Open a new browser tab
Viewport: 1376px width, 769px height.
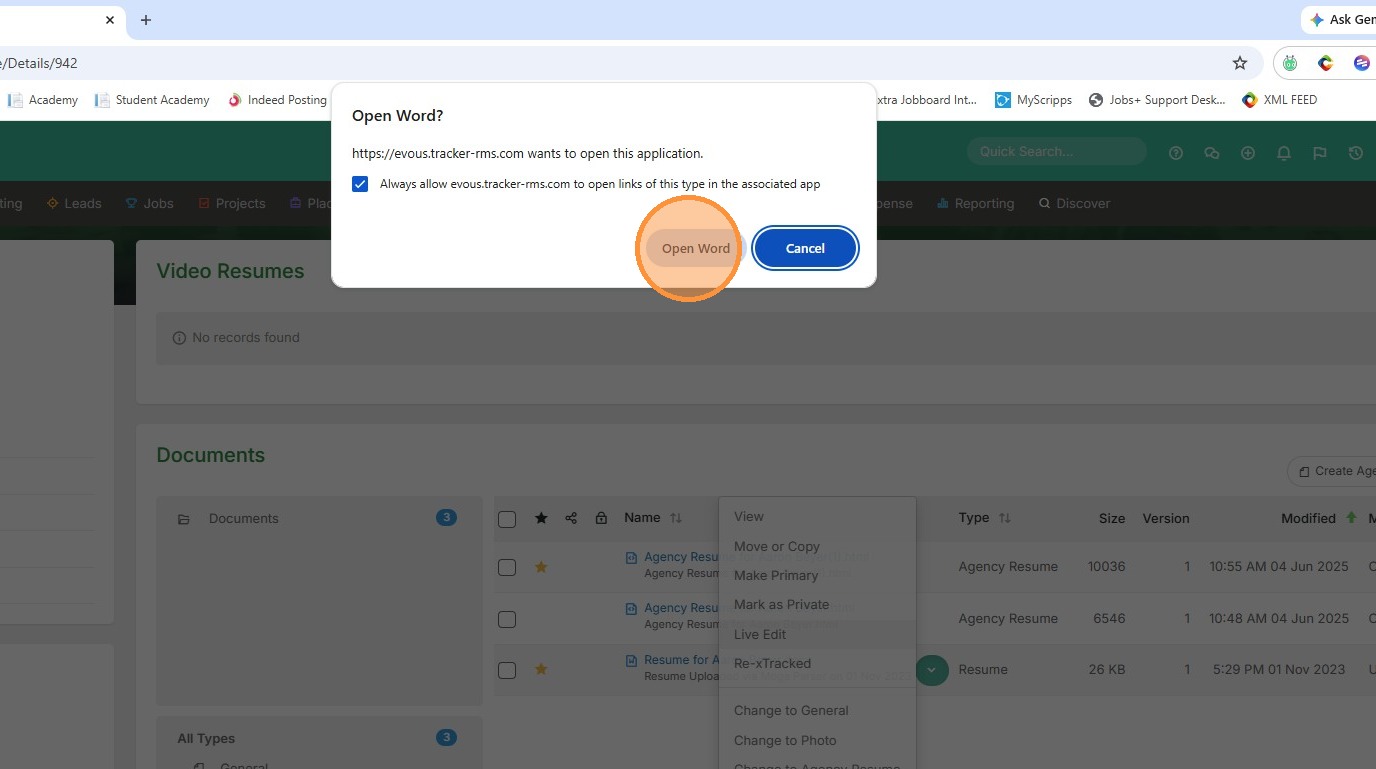[146, 20]
